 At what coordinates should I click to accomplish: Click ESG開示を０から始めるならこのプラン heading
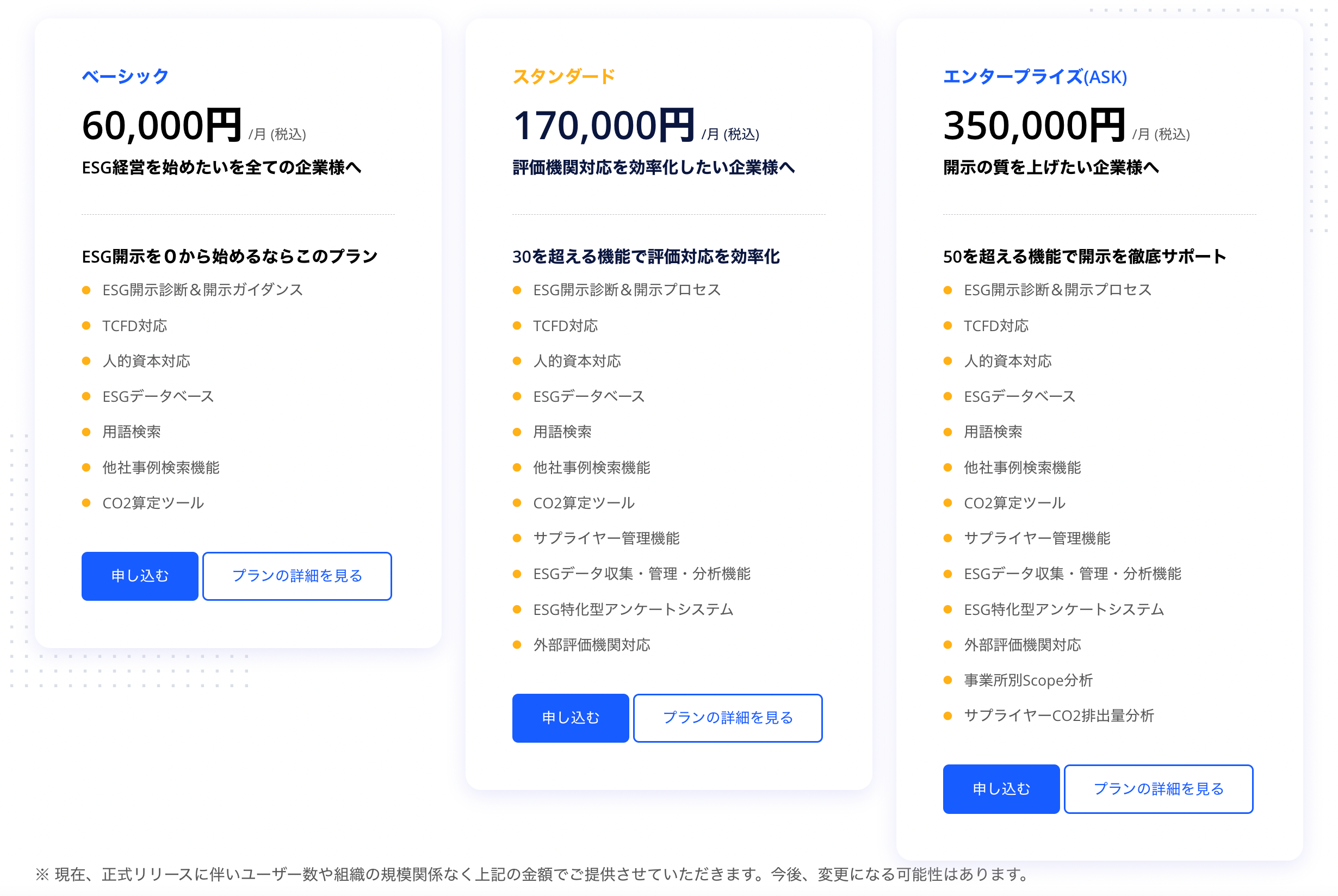[230, 257]
